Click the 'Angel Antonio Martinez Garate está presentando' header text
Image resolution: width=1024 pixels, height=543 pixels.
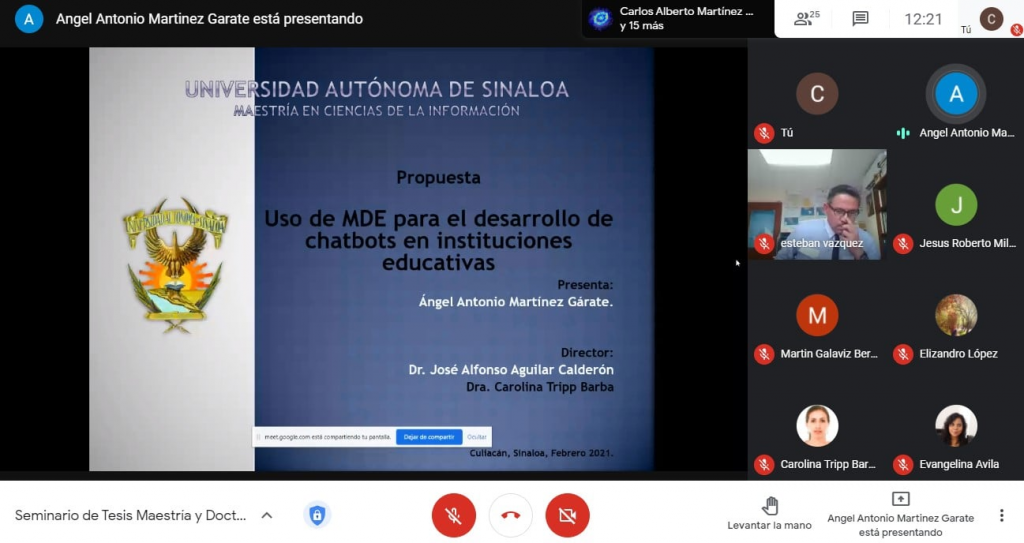[x=209, y=19]
